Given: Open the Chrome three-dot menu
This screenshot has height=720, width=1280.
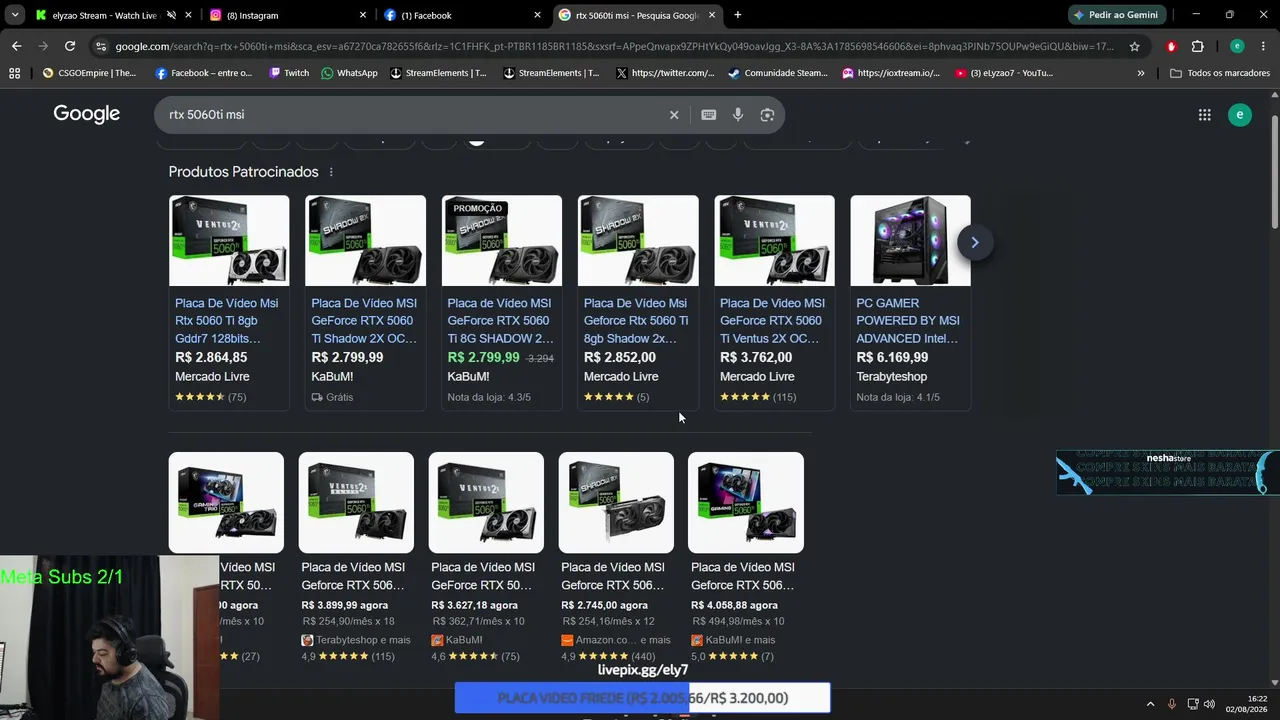Looking at the screenshot, I should tap(1263, 46).
